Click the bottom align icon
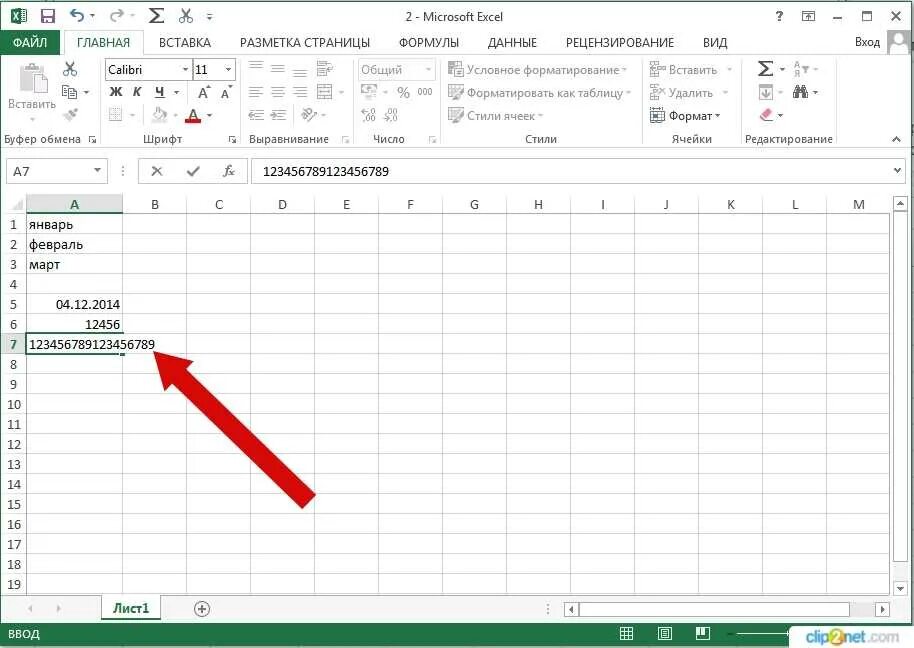The height and width of the screenshot is (648, 914). [300, 71]
